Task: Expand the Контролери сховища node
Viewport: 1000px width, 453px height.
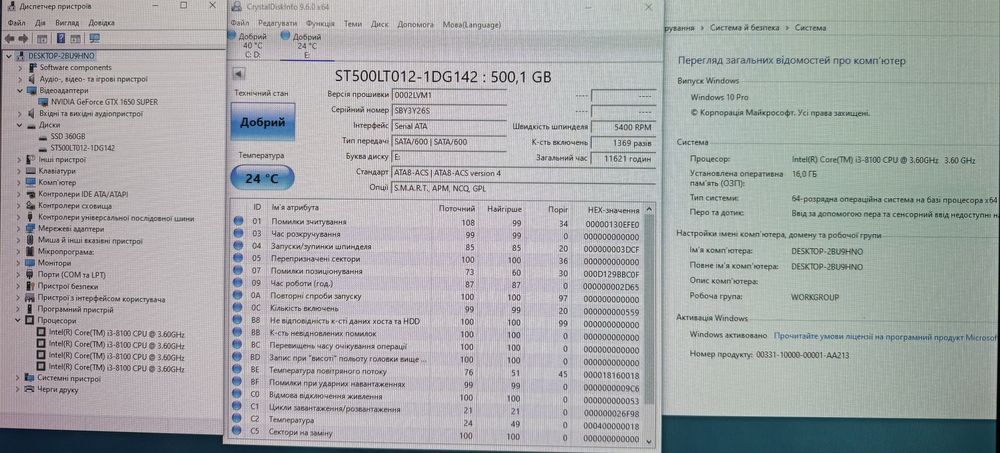Action: (19, 206)
